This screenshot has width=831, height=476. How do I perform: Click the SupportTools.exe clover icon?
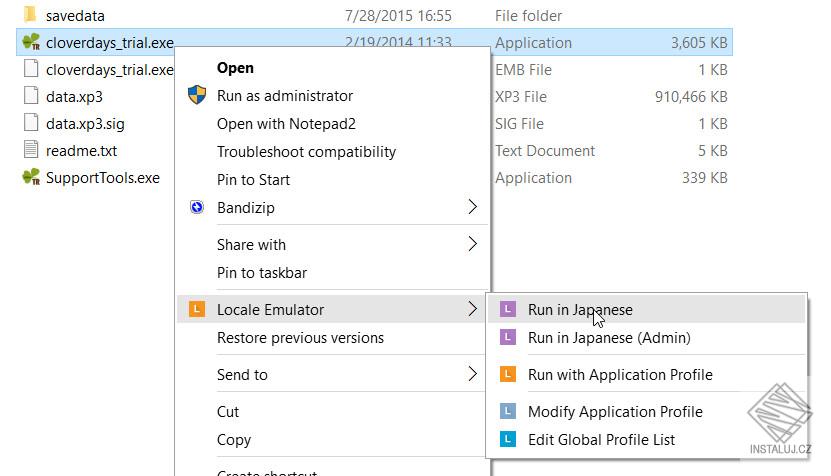coord(30,178)
